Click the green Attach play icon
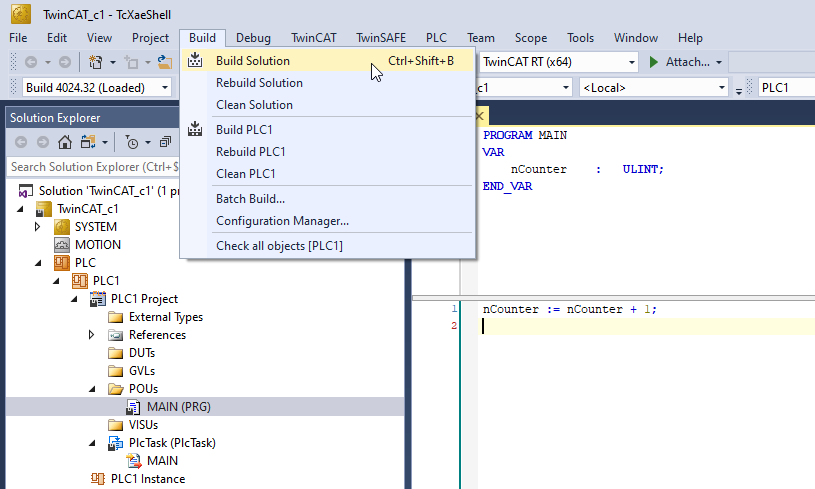Screen dimensions: 815x489 [x=653, y=62]
